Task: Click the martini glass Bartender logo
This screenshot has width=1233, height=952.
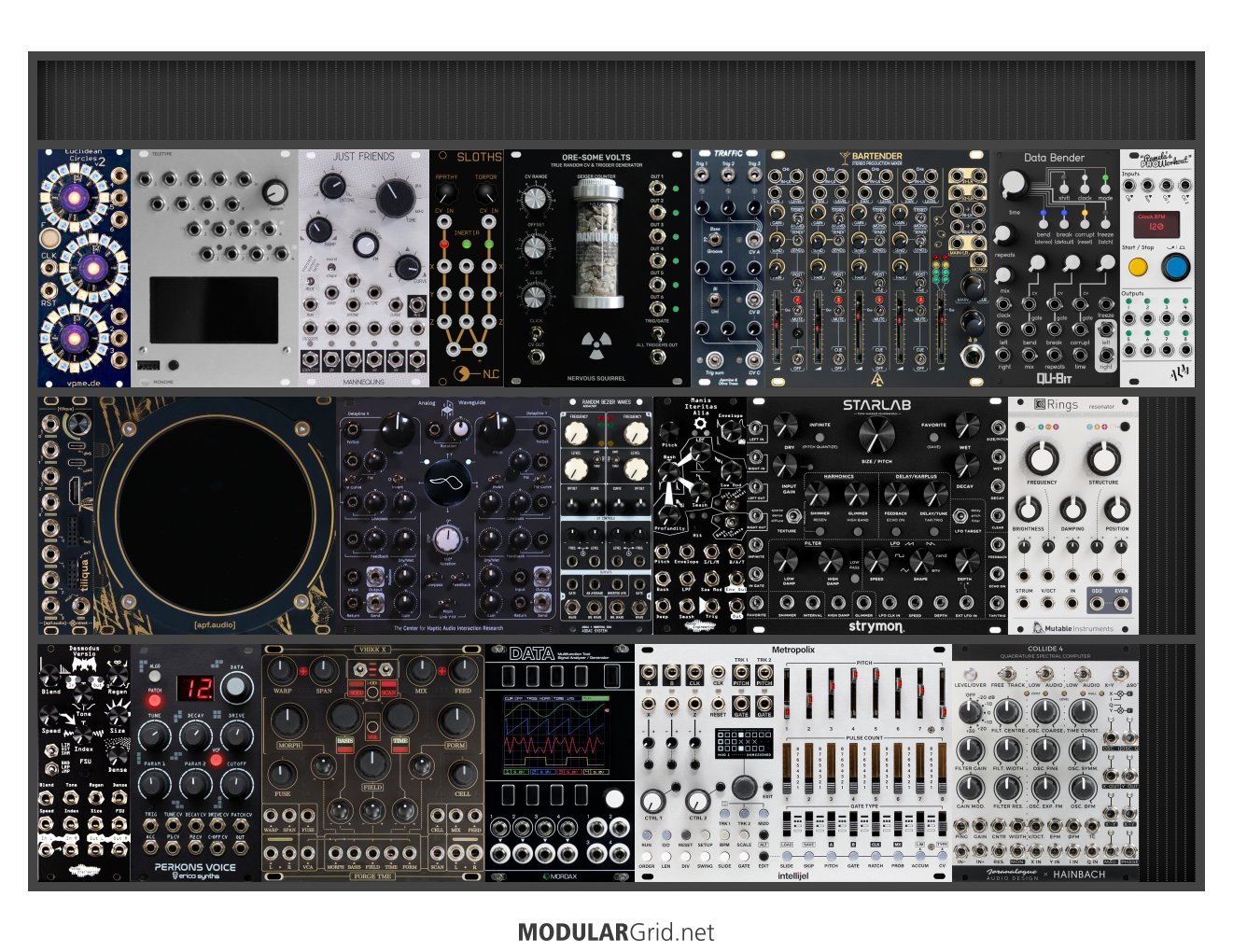Action: [846, 157]
